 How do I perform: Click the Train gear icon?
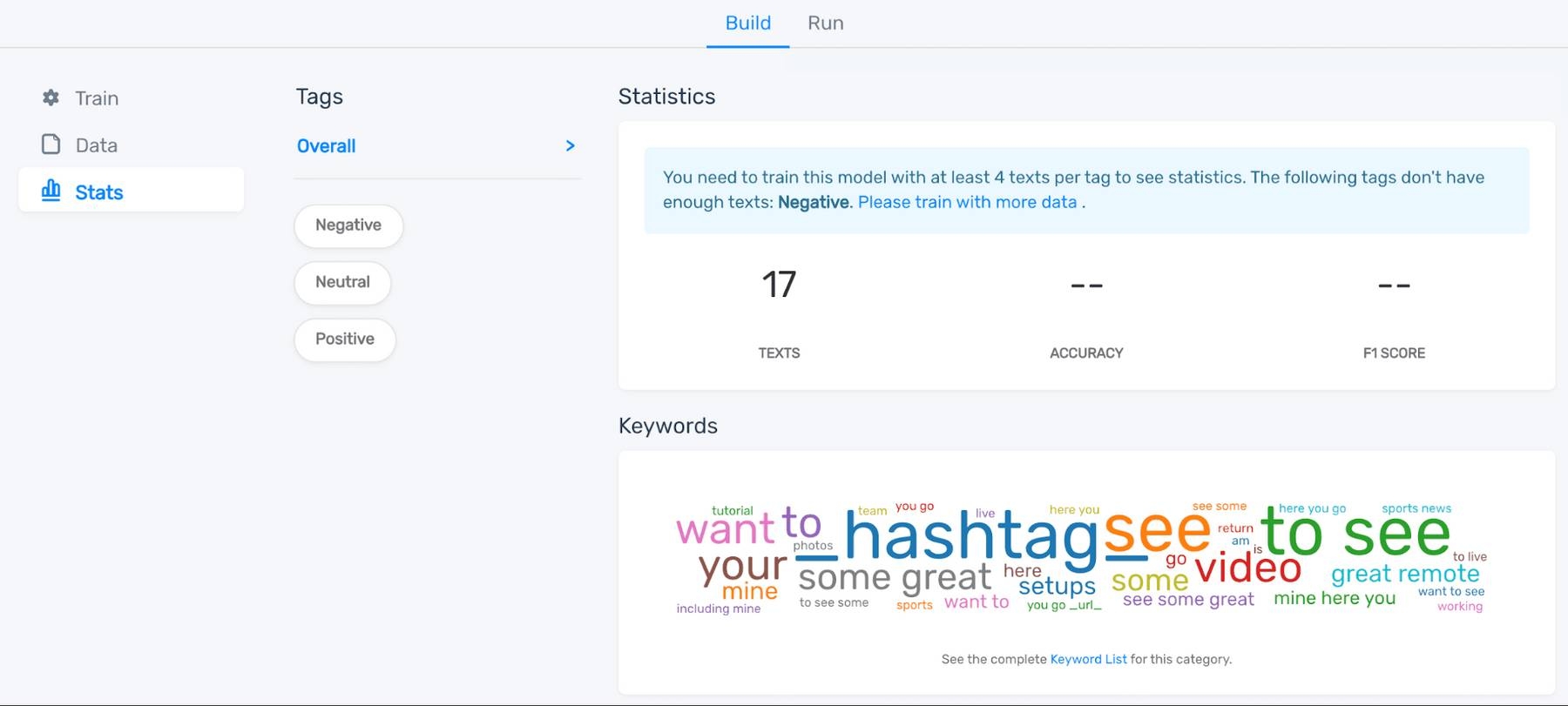click(51, 97)
